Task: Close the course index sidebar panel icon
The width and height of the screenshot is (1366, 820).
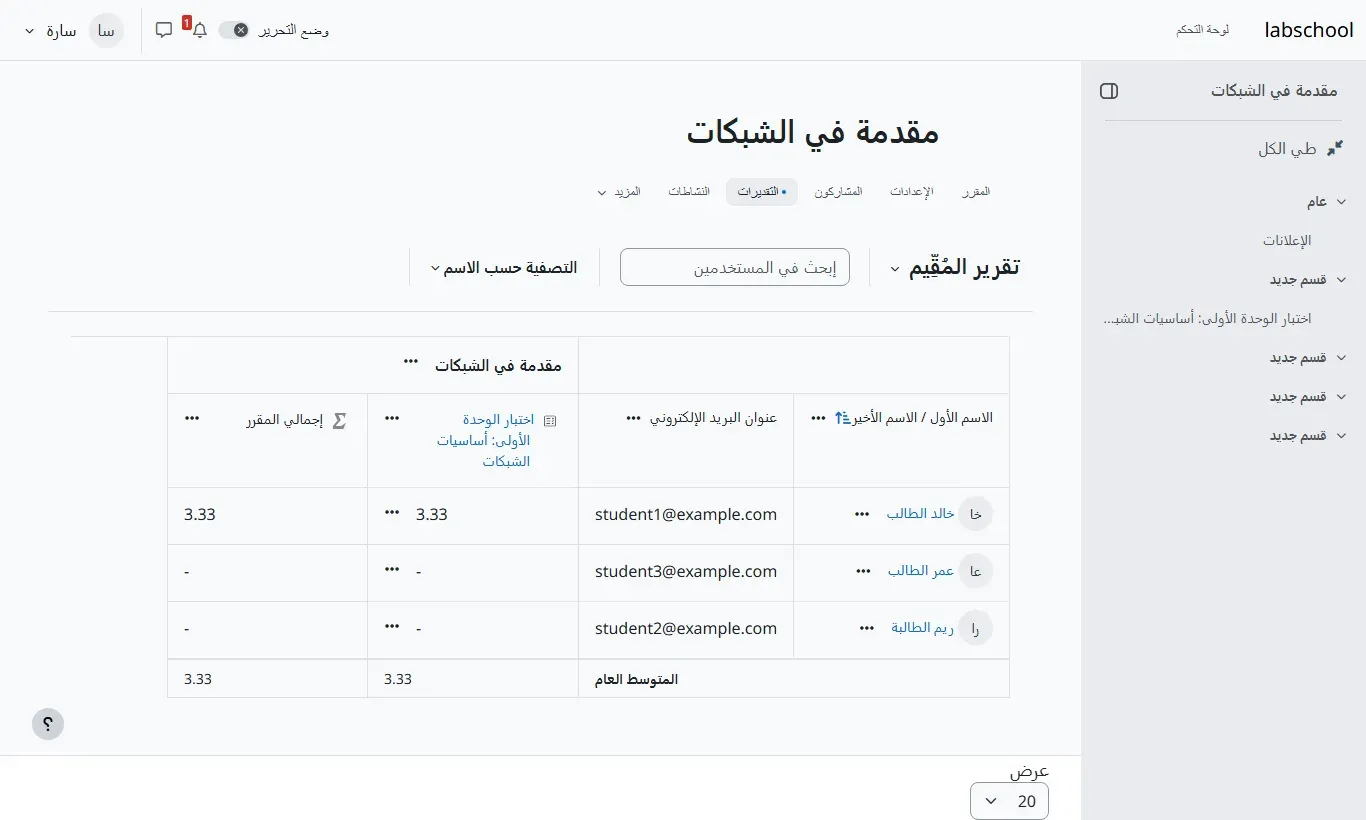Action: (1109, 91)
